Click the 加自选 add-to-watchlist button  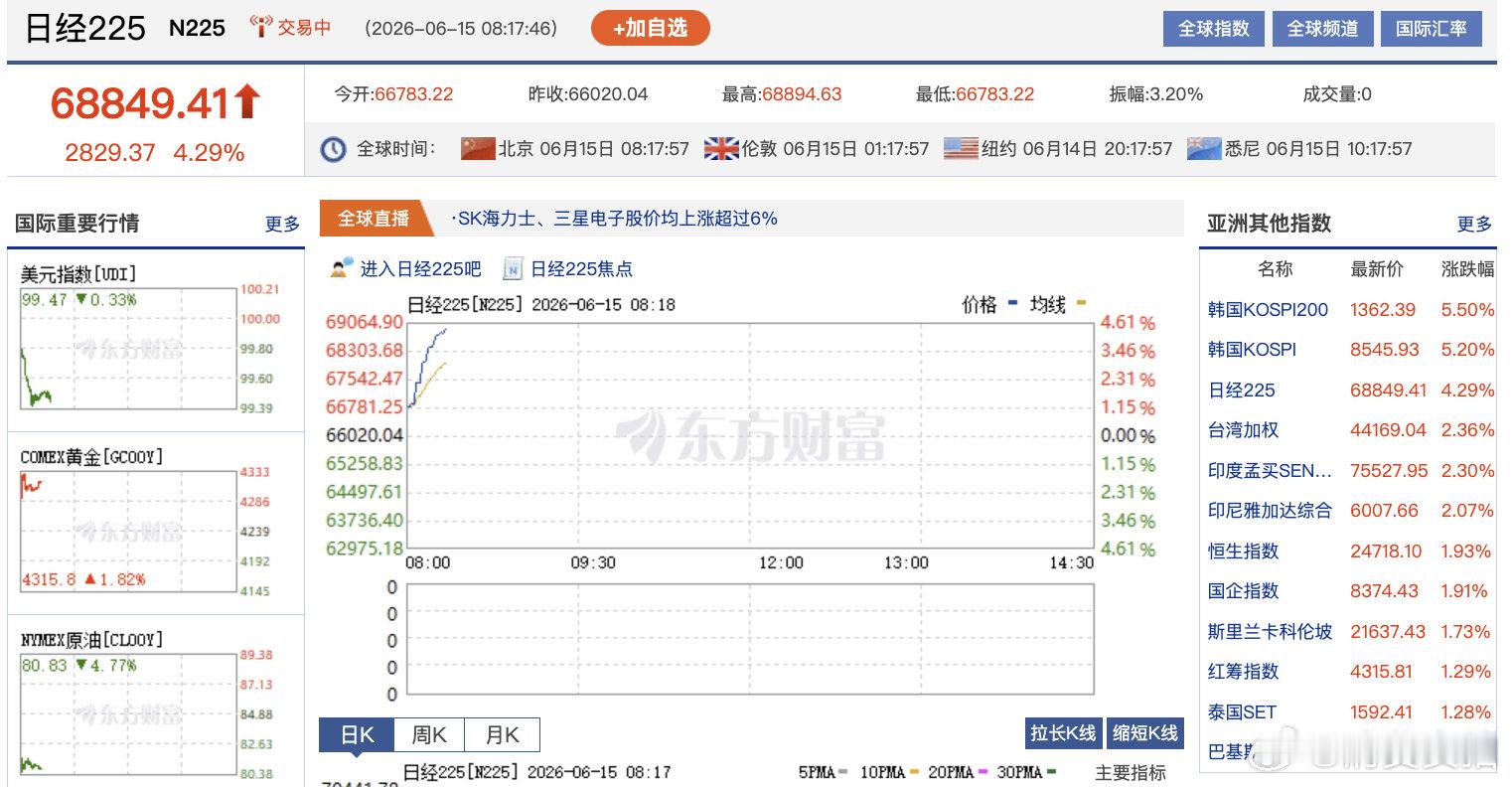click(650, 28)
